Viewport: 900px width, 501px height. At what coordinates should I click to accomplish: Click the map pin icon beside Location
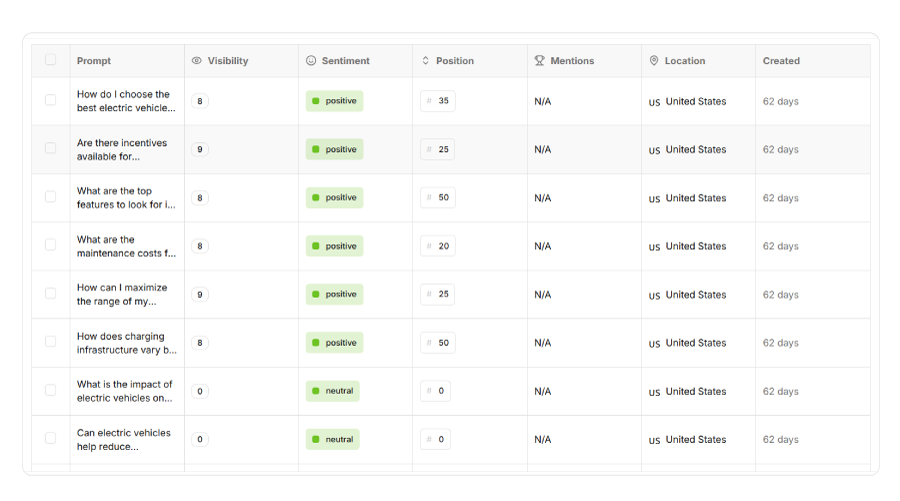[654, 61]
